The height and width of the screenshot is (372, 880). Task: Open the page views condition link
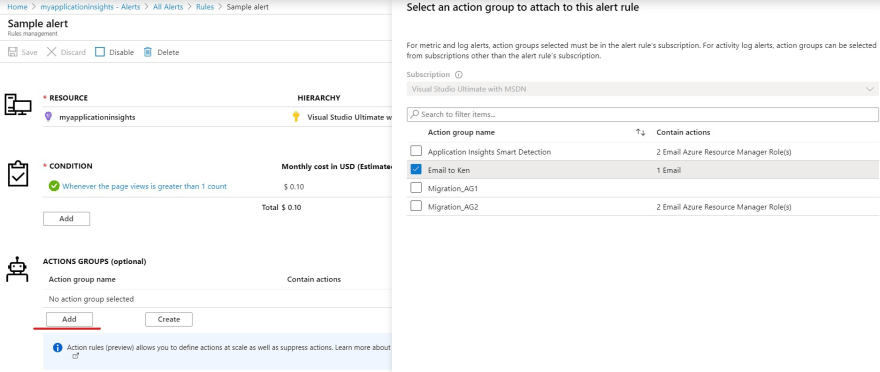144,186
